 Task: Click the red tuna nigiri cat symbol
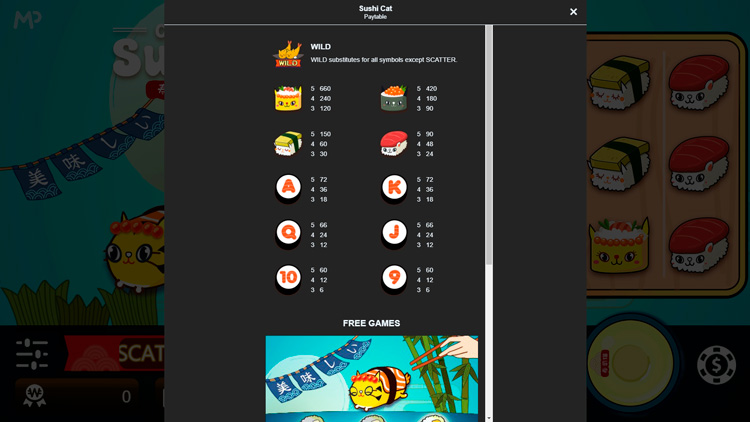pos(394,144)
